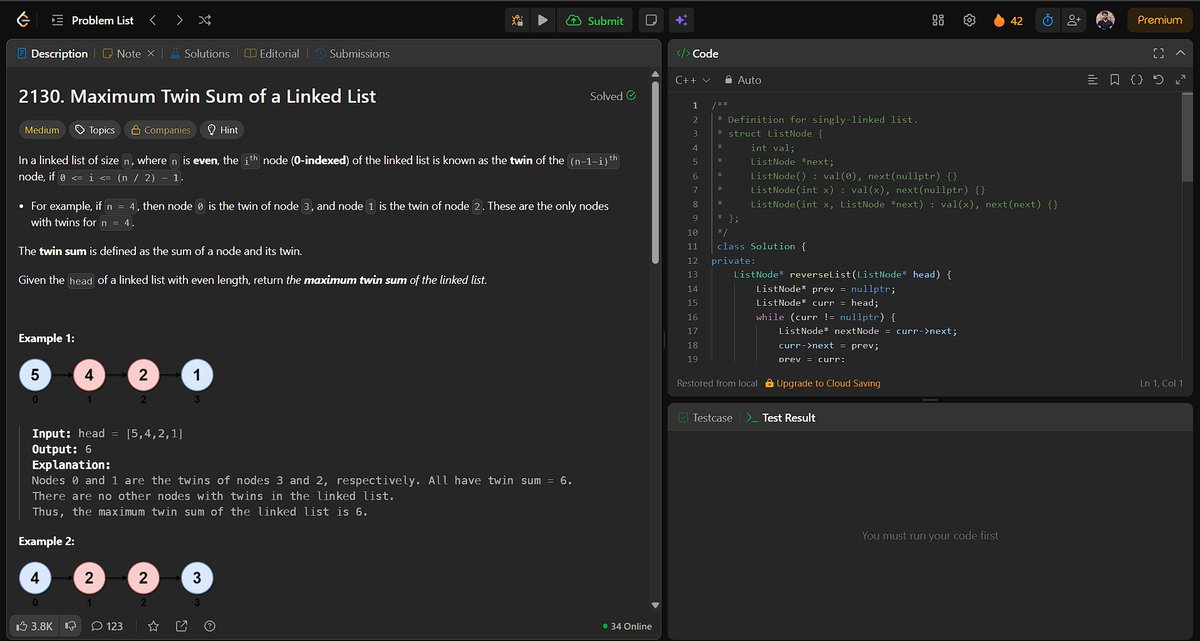Open settings gear icon
This screenshot has width=1200, height=641.
coord(969,20)
